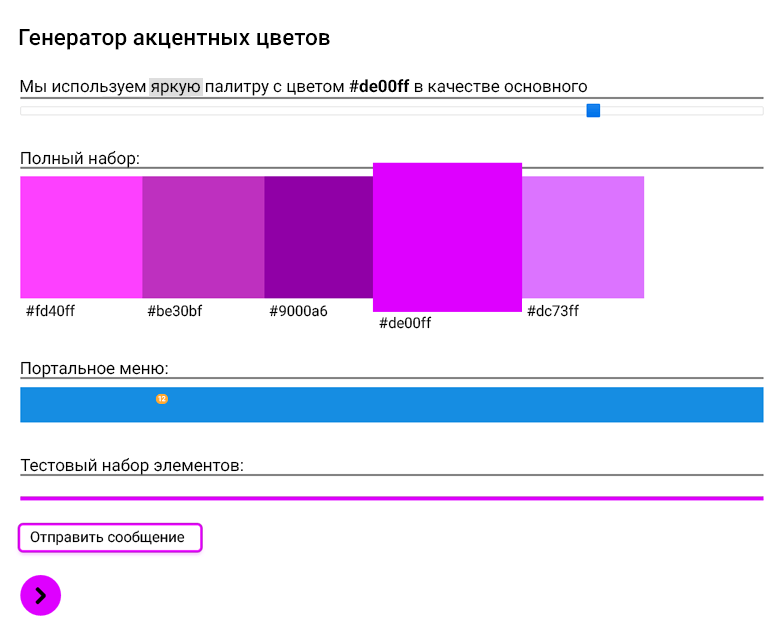Click the #fd40ff label under swatch

50,311
